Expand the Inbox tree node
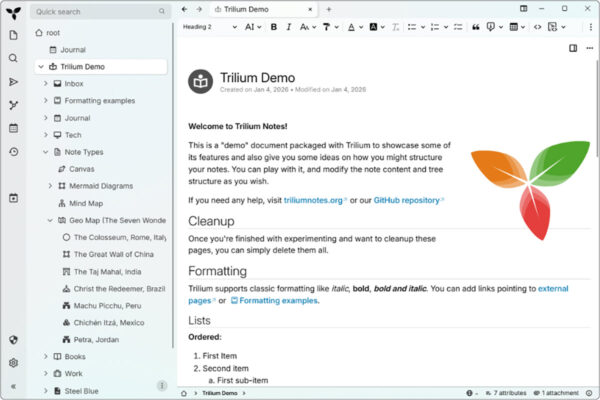The image size is (600, 400). pos(46,83)
